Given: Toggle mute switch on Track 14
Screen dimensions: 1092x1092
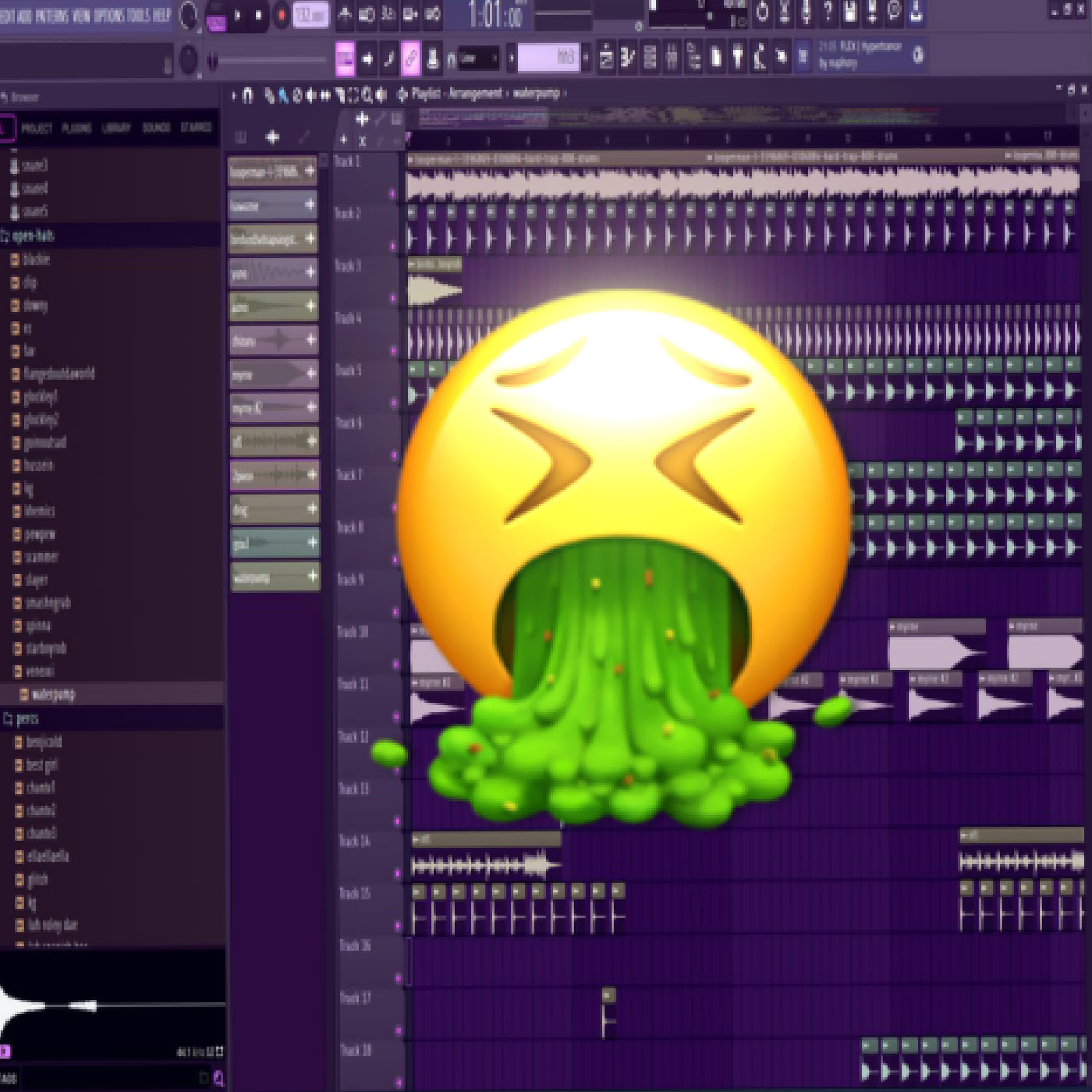Looking at the screenshot, I should coord(397,873).
